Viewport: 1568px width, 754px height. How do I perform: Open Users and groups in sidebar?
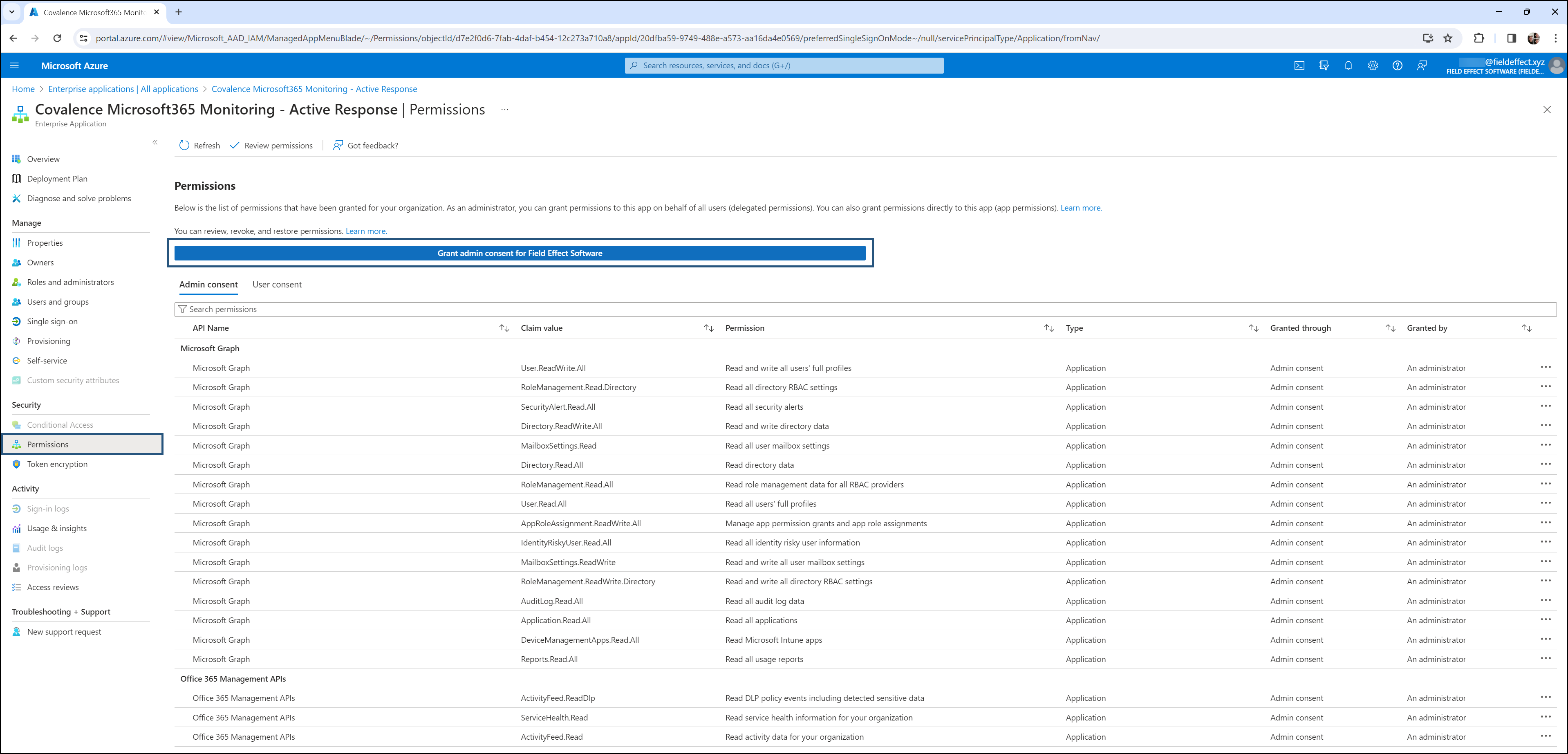[x=58, y=302]
